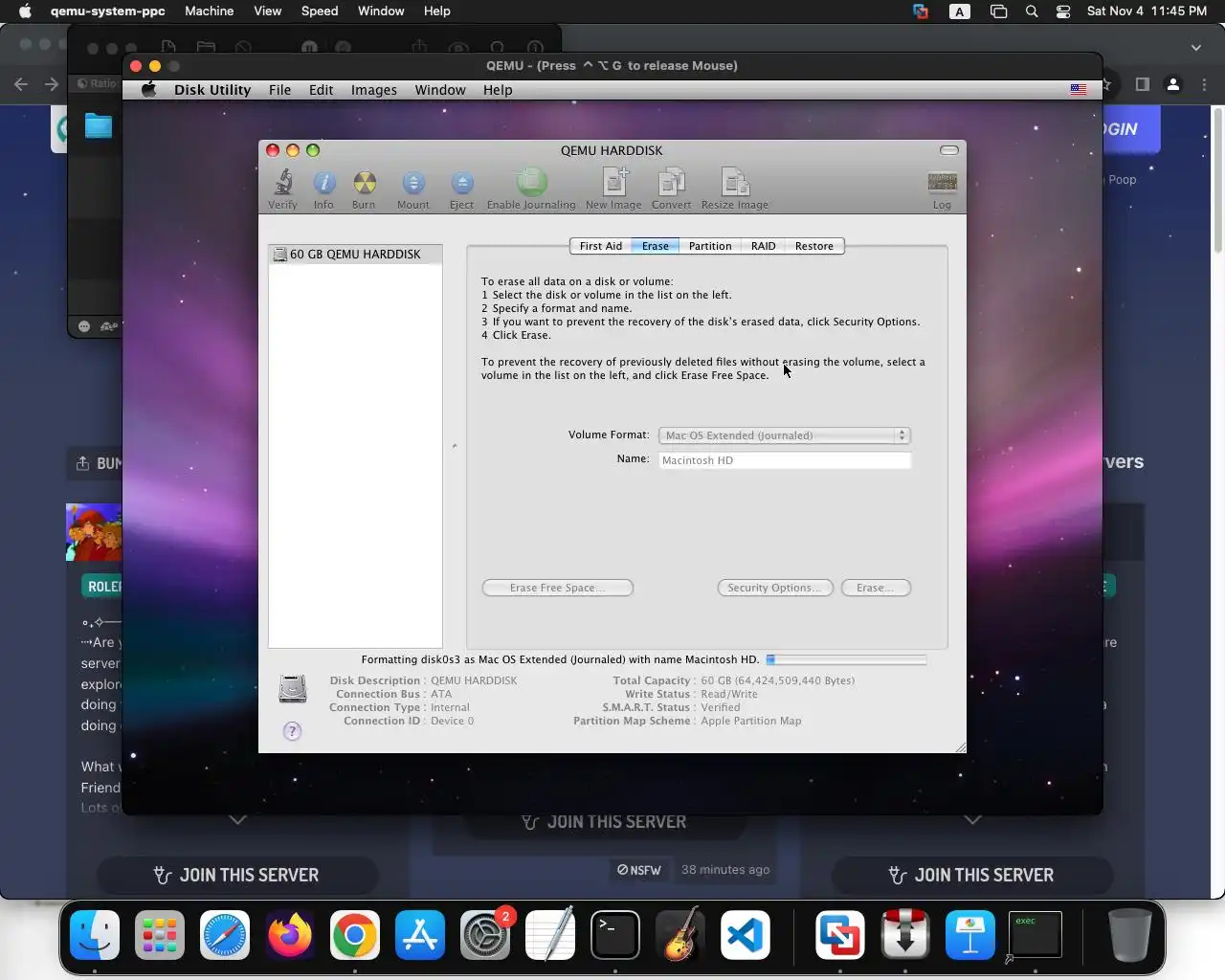
Task: Click the Resize Image toolbar icon
Action: (x=735, y=189)
